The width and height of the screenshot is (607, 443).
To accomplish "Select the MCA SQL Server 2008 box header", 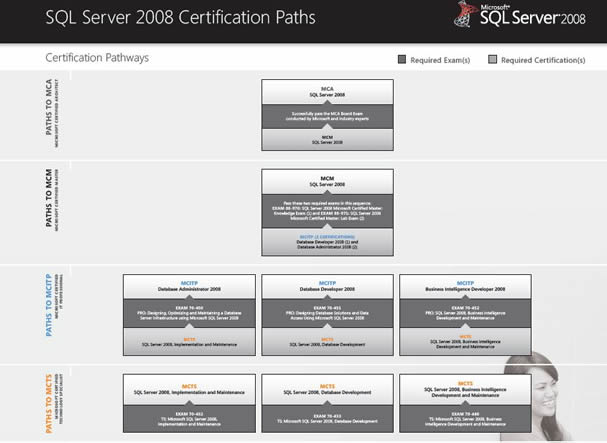I will click(x=328, y=92).
